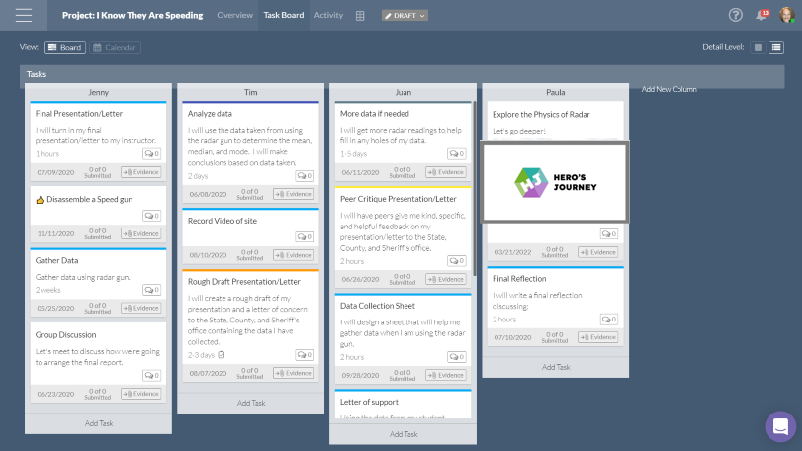Click Evidence button on Gather Data task
Viewport: 802px width, 451px height.
pos(141,308)
